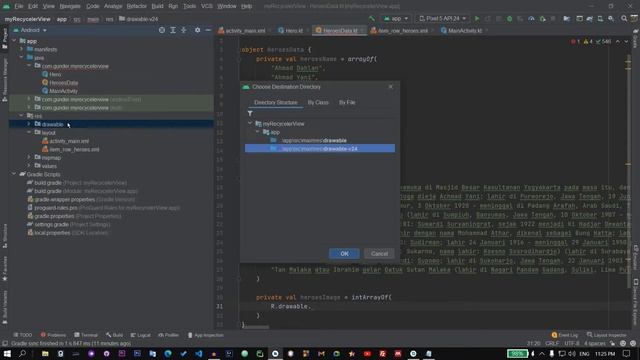640x360 pixels.
Task: Select the drawable directory in the dialog
Action: click(320, 140)
